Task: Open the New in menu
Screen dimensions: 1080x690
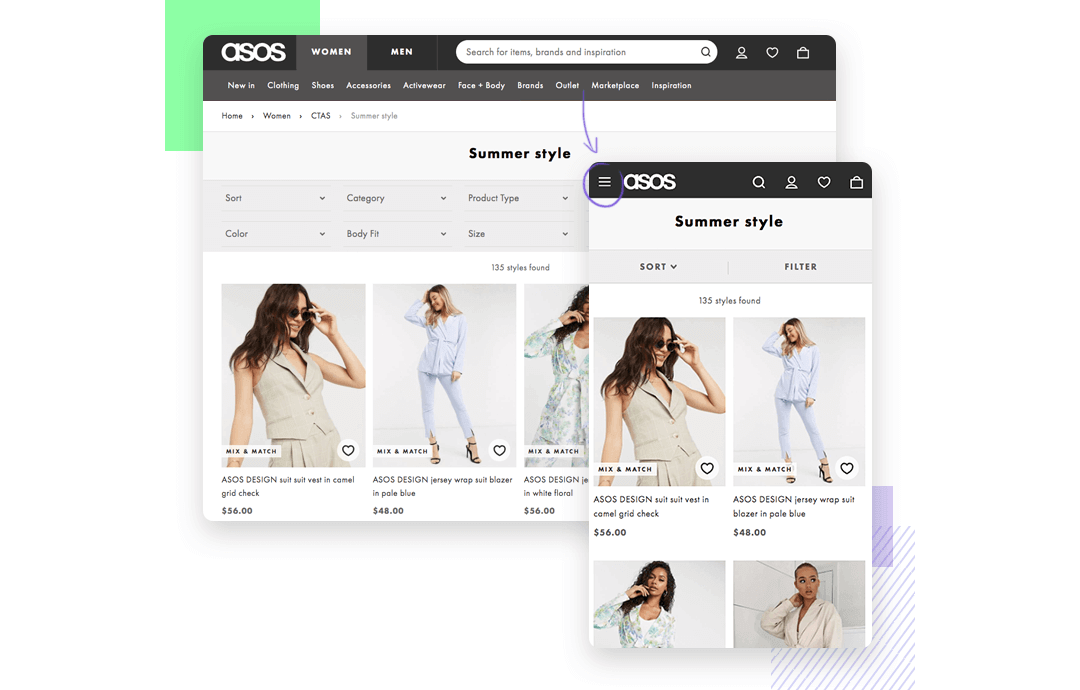Action: [241, 85]
